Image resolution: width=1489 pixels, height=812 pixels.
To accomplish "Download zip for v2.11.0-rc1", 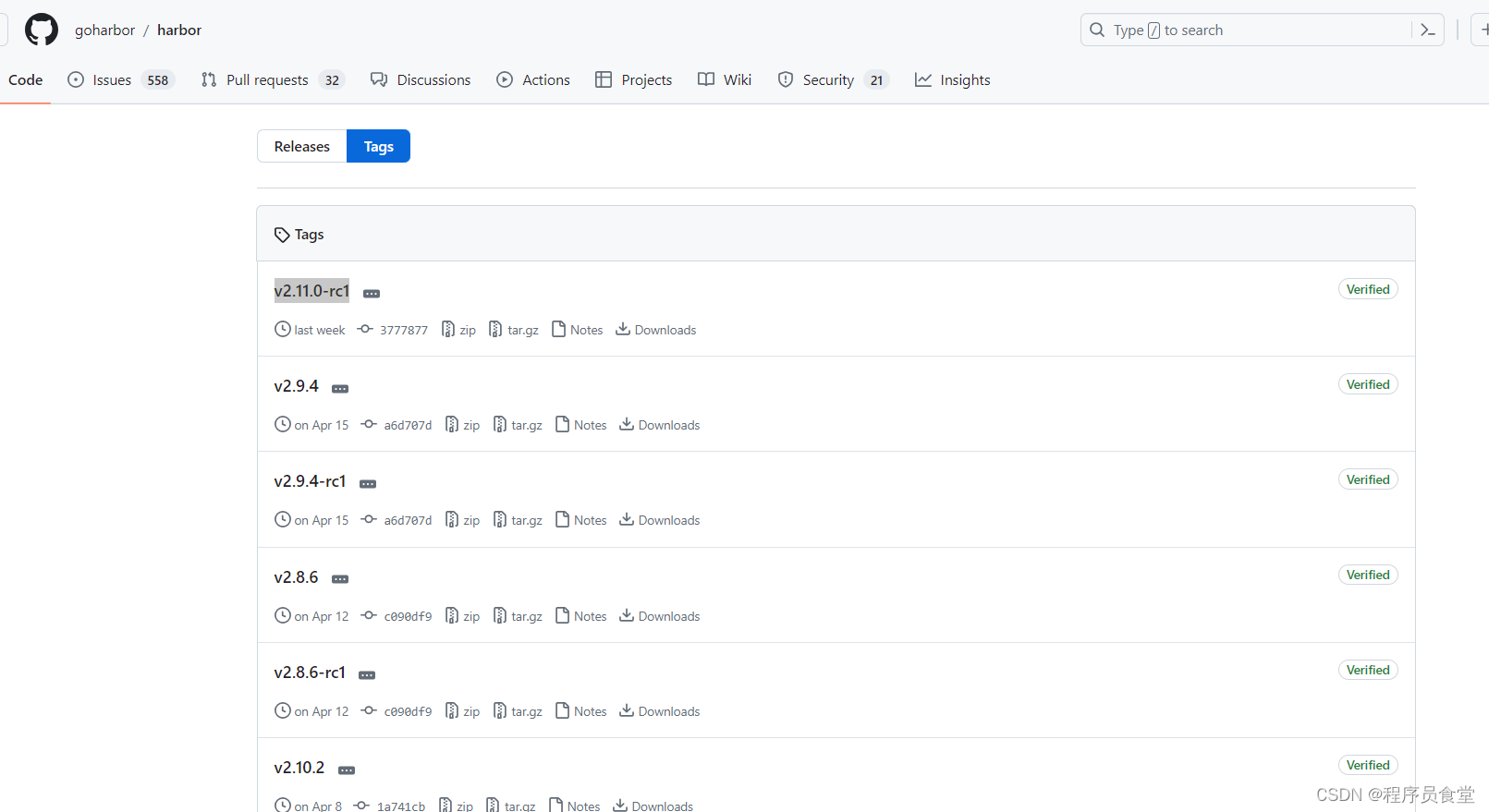I will click(x=458, y=330).
